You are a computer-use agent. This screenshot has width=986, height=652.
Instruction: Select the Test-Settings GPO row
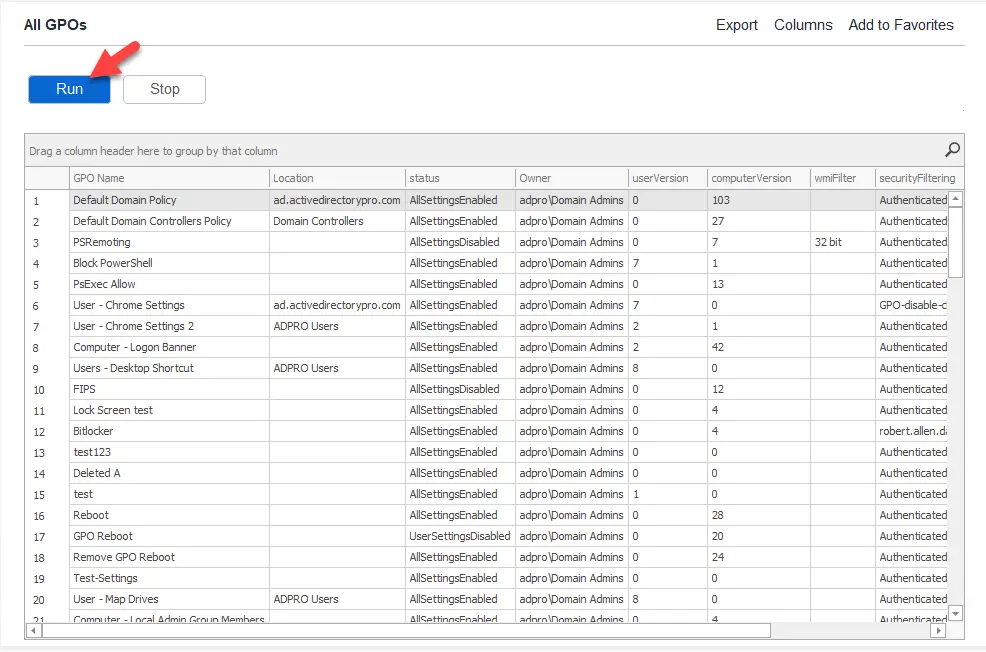(x=486, y=578)
